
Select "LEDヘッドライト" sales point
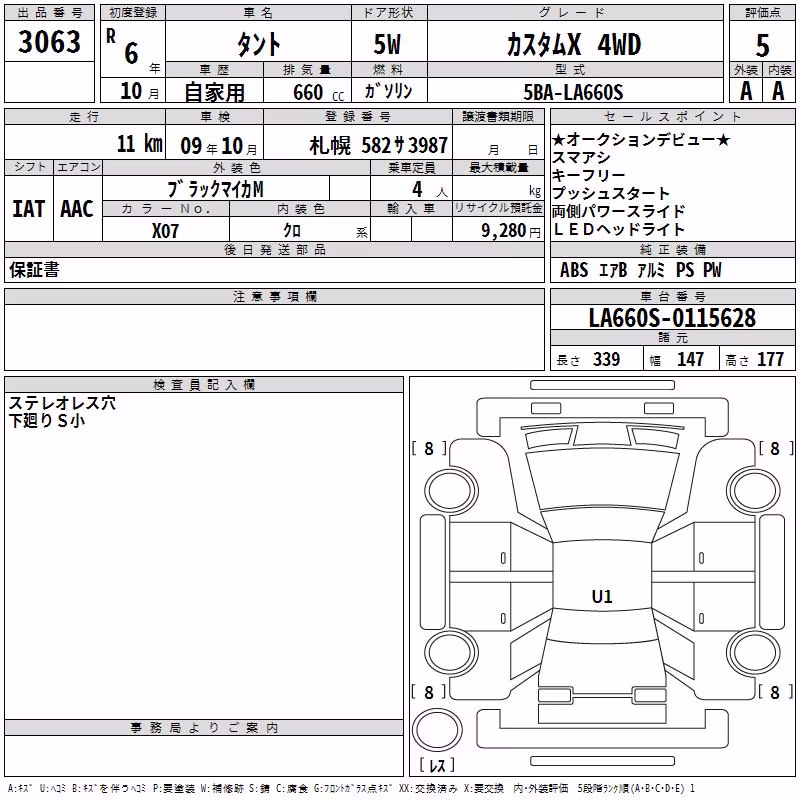pyautogui.click(x=618, y=229)
